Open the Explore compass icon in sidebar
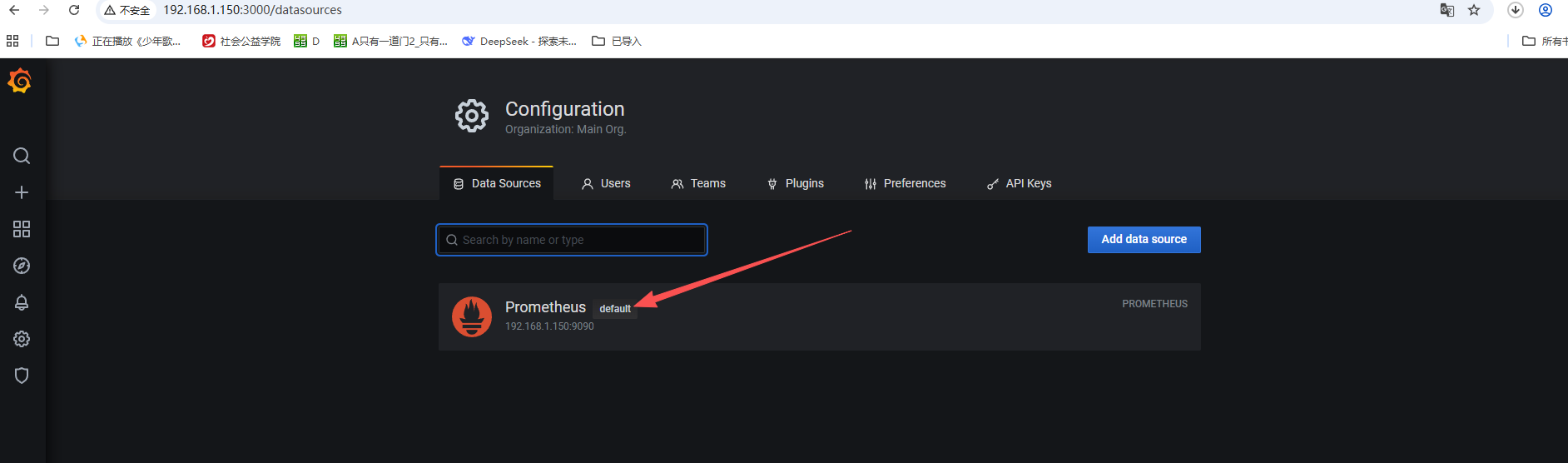The image size is (1568, 463). (22, 266)
